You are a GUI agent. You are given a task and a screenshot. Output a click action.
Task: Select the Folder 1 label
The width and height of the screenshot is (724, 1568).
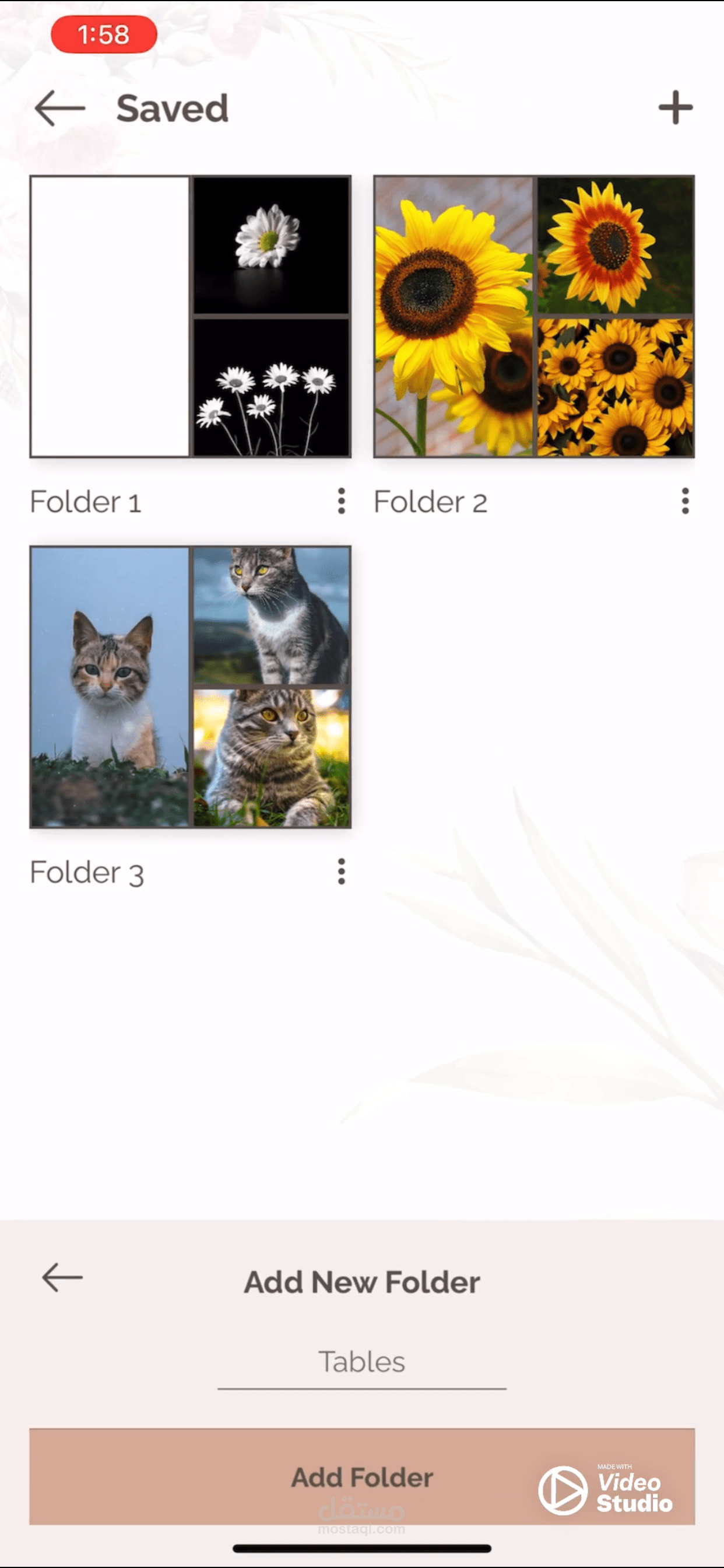(x=86, y=502)
